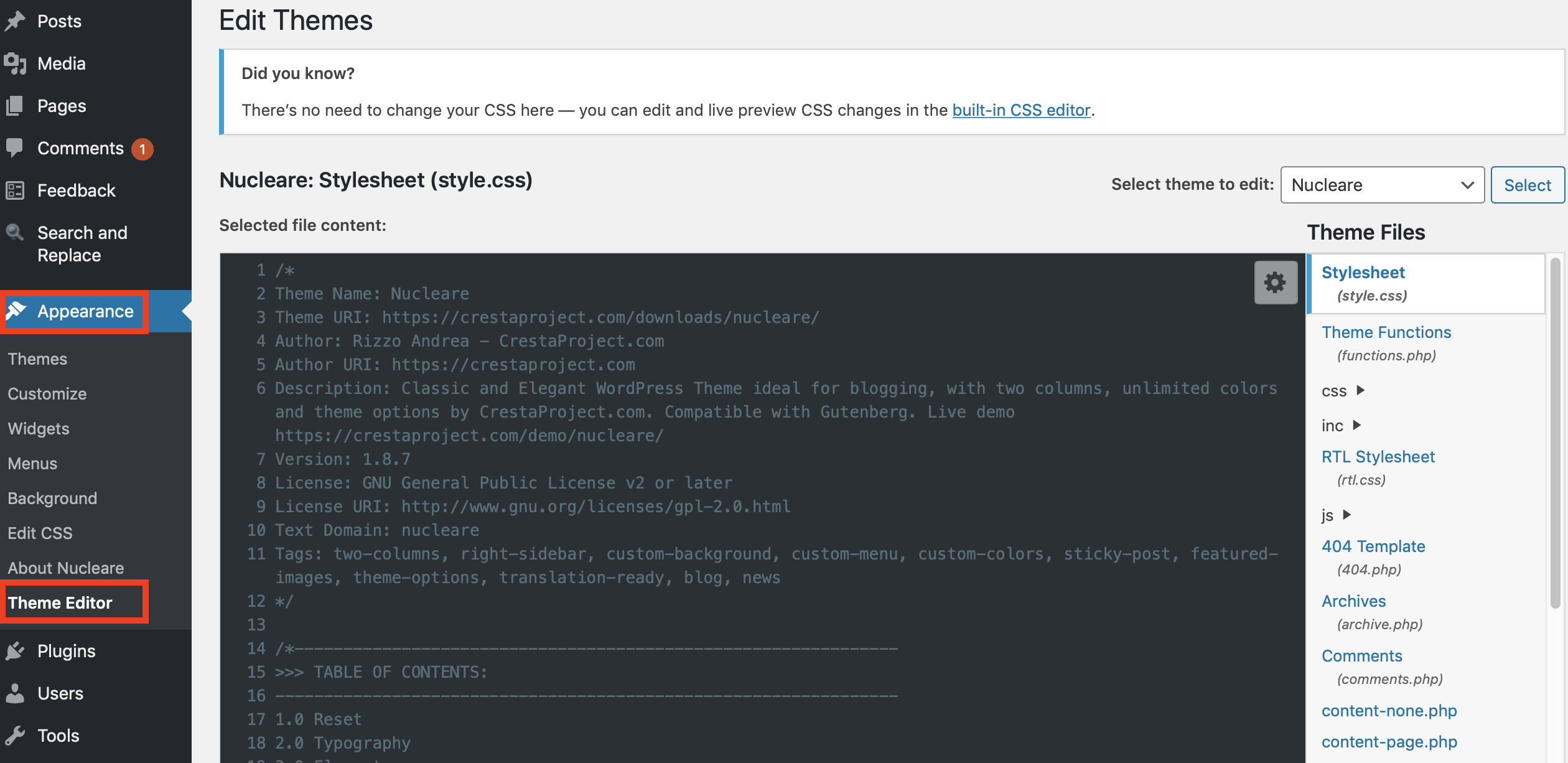Click the Posts pushpin icon
Viewport: 1568px width, 763px height.
tap(15, 21)
